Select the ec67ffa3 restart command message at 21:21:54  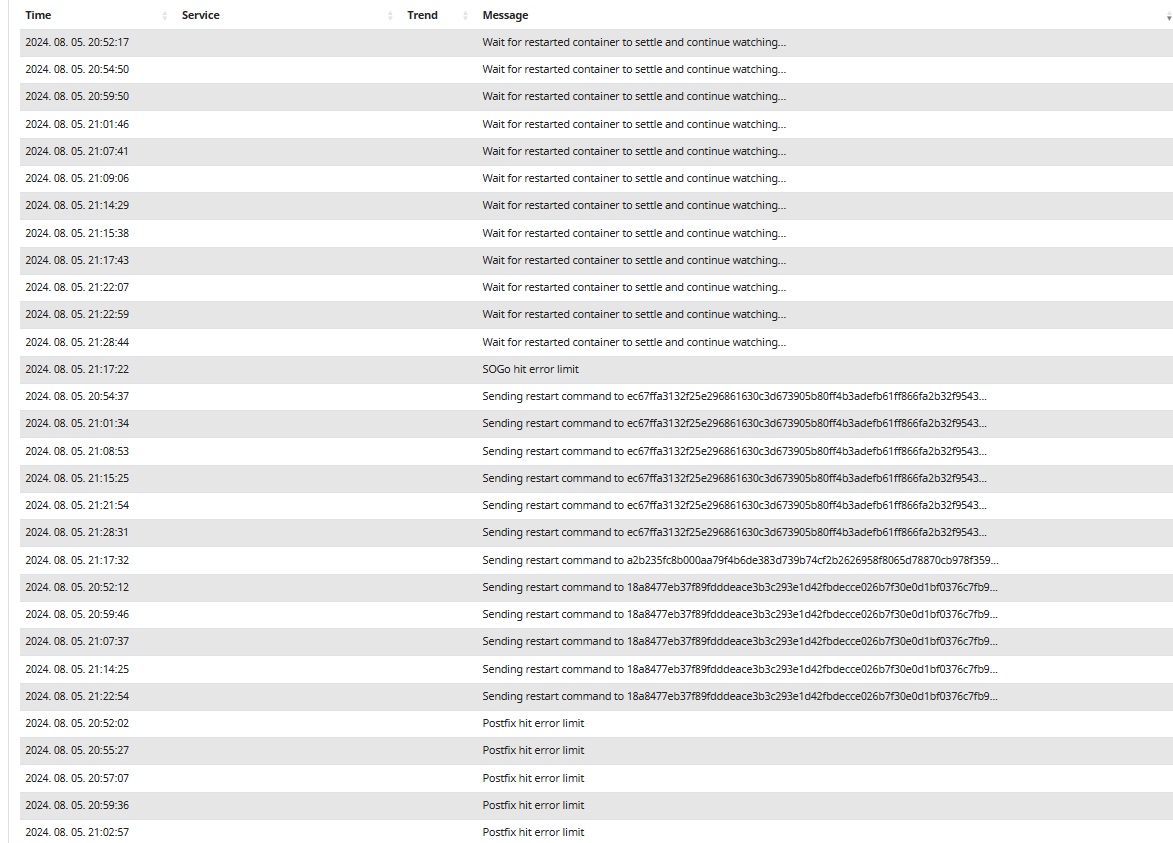[x=734, y=506]
